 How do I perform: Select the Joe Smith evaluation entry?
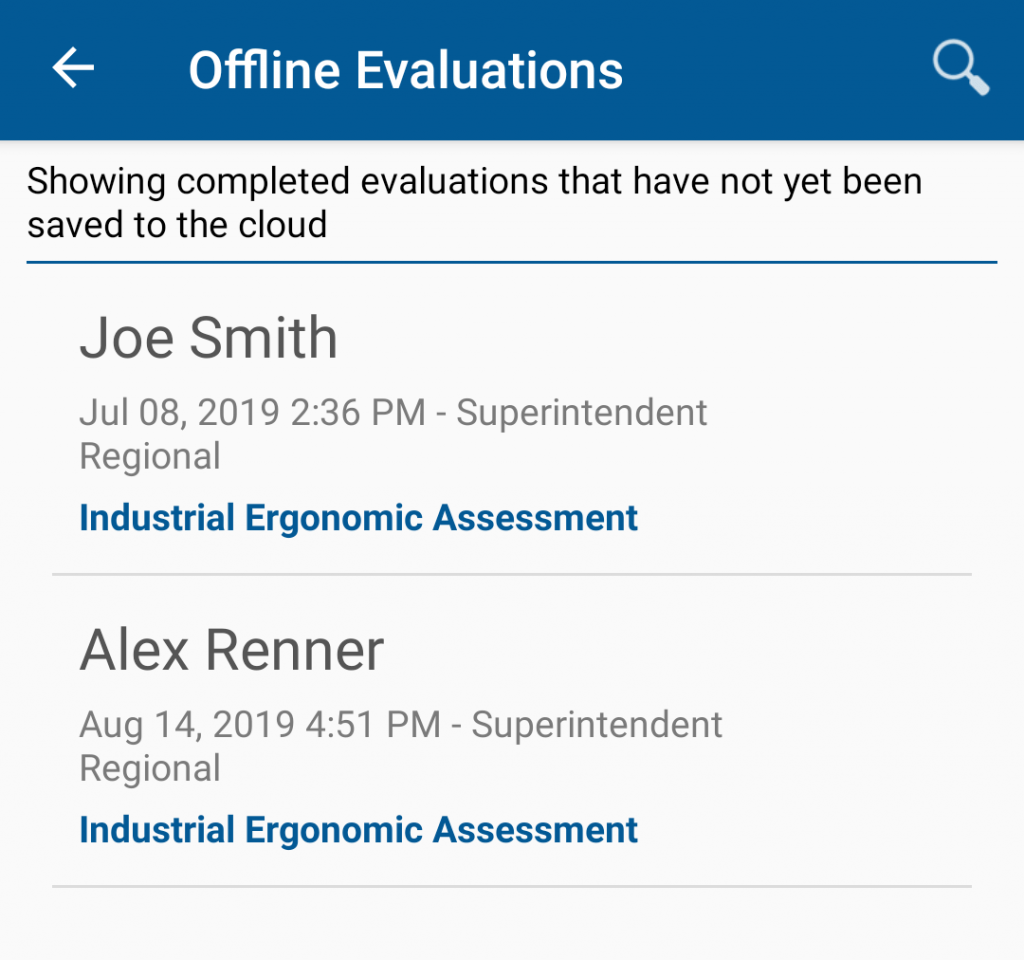pos(400,420)
